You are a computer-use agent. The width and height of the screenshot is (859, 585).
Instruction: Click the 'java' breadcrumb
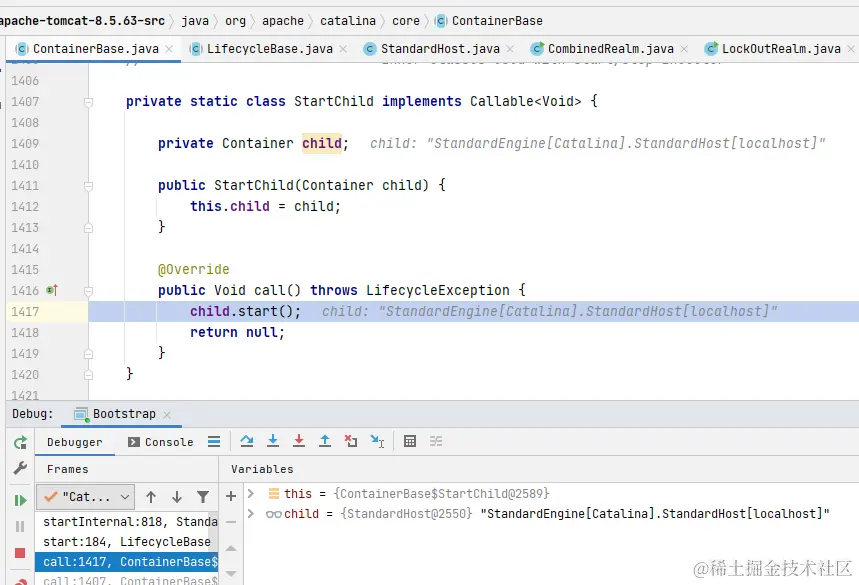[195, 21]
